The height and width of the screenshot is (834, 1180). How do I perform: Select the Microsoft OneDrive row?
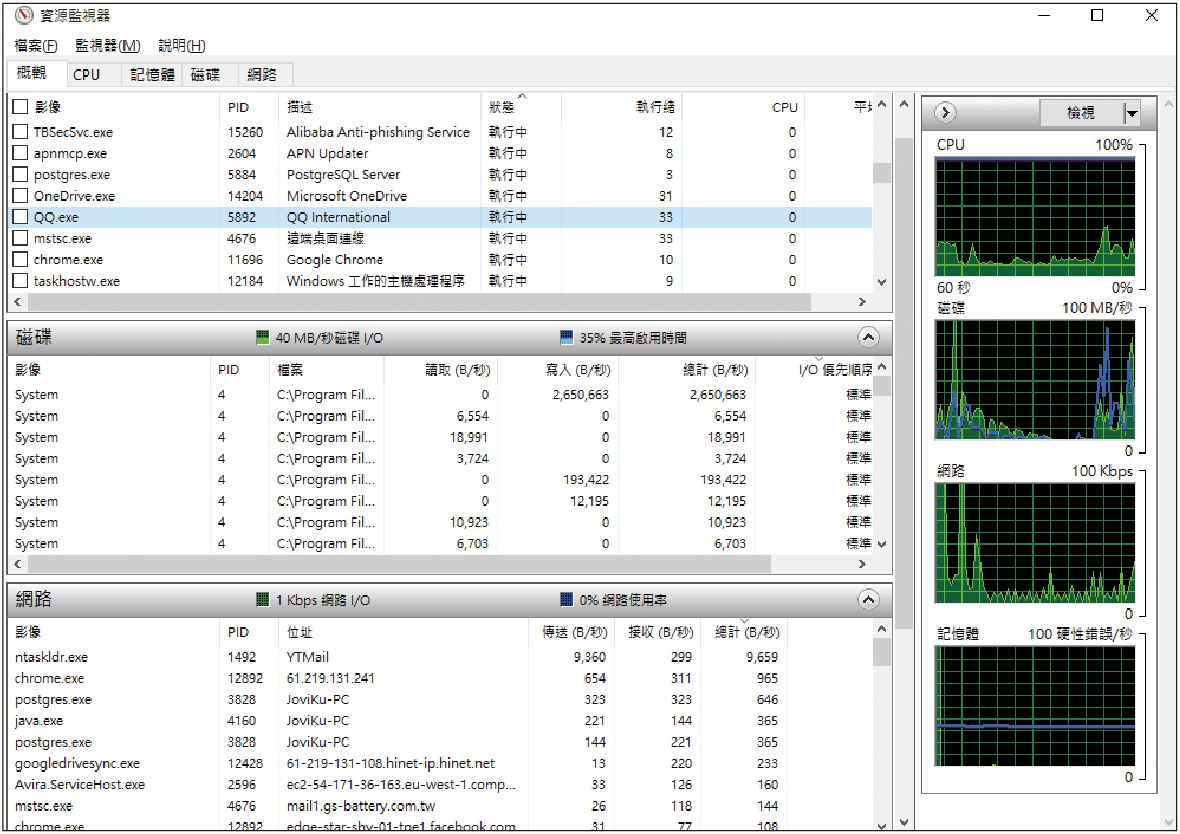[x=439, y=196]
